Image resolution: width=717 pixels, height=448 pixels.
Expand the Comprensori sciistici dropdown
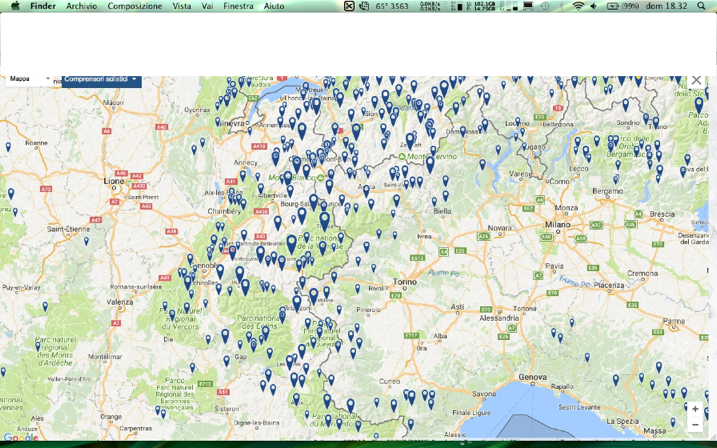[102, 80]
